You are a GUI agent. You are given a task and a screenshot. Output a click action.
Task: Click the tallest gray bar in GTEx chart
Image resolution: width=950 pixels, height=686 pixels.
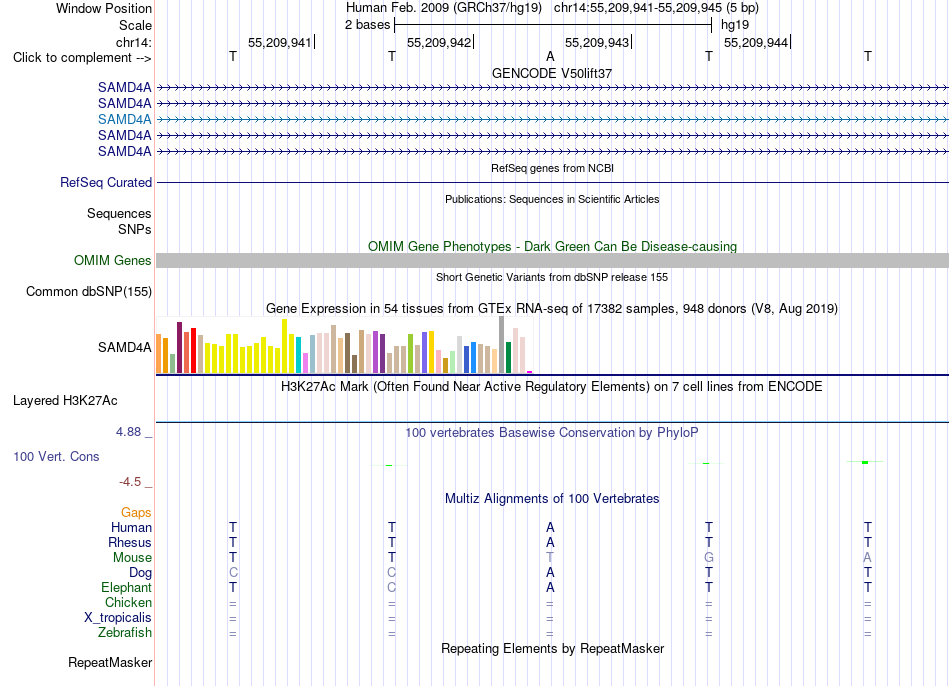point(502,345)
